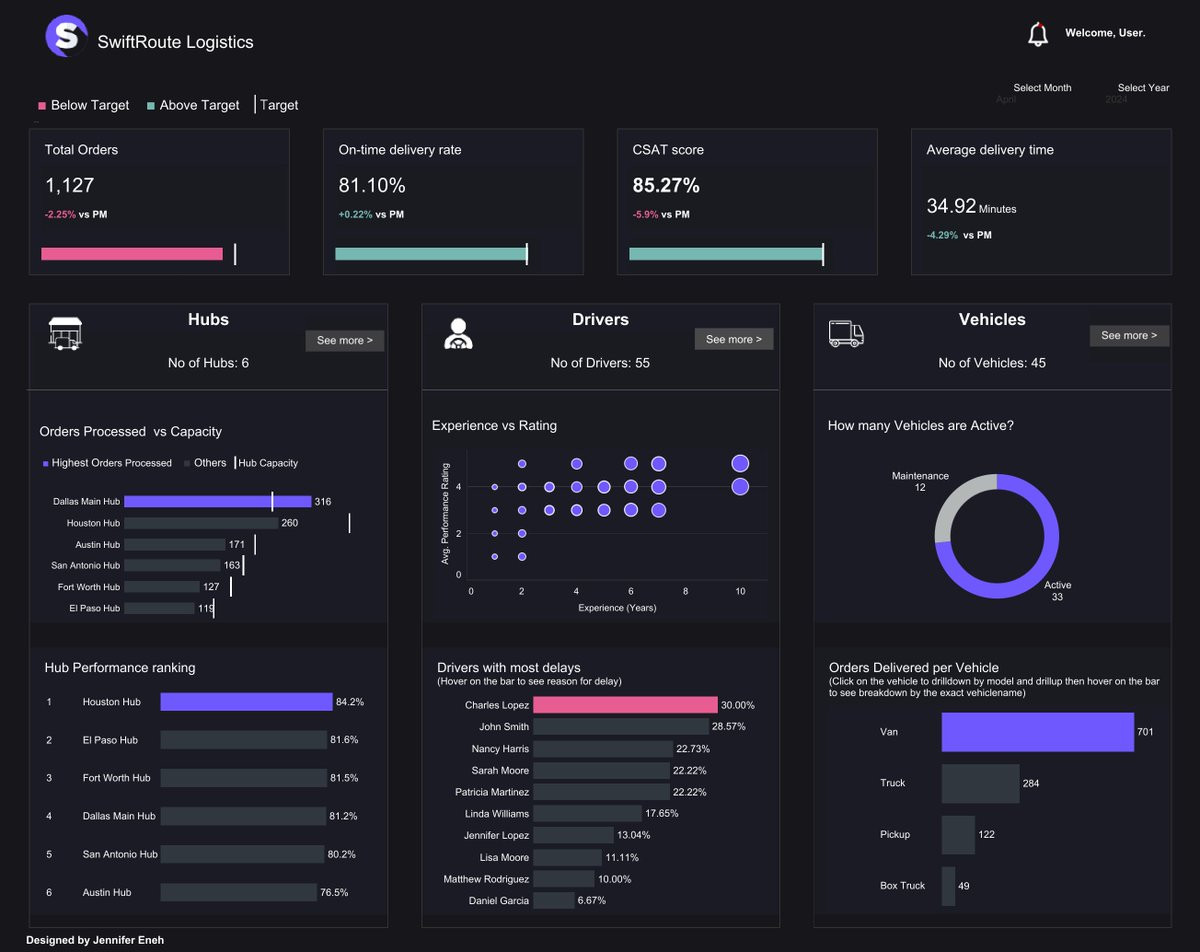The image size is (1200, 952).
Task: Click the teal Above Target legend square
Action: click(x=150, y=105)
